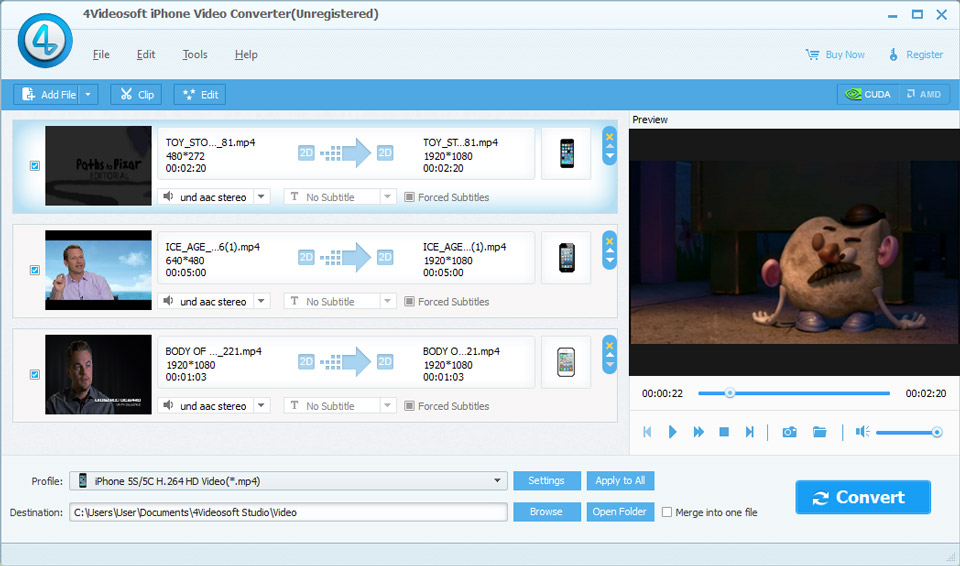Click output 2D badge on ICE_AGE row
The height and width of the screenshot is (566, 960).
(x=385, y=257)
